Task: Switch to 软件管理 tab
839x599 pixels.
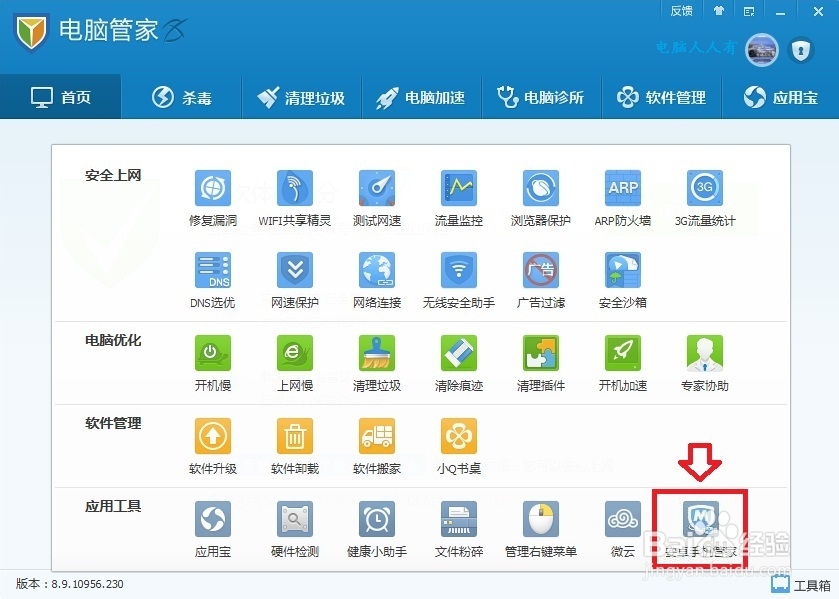Action: (662, 97)
